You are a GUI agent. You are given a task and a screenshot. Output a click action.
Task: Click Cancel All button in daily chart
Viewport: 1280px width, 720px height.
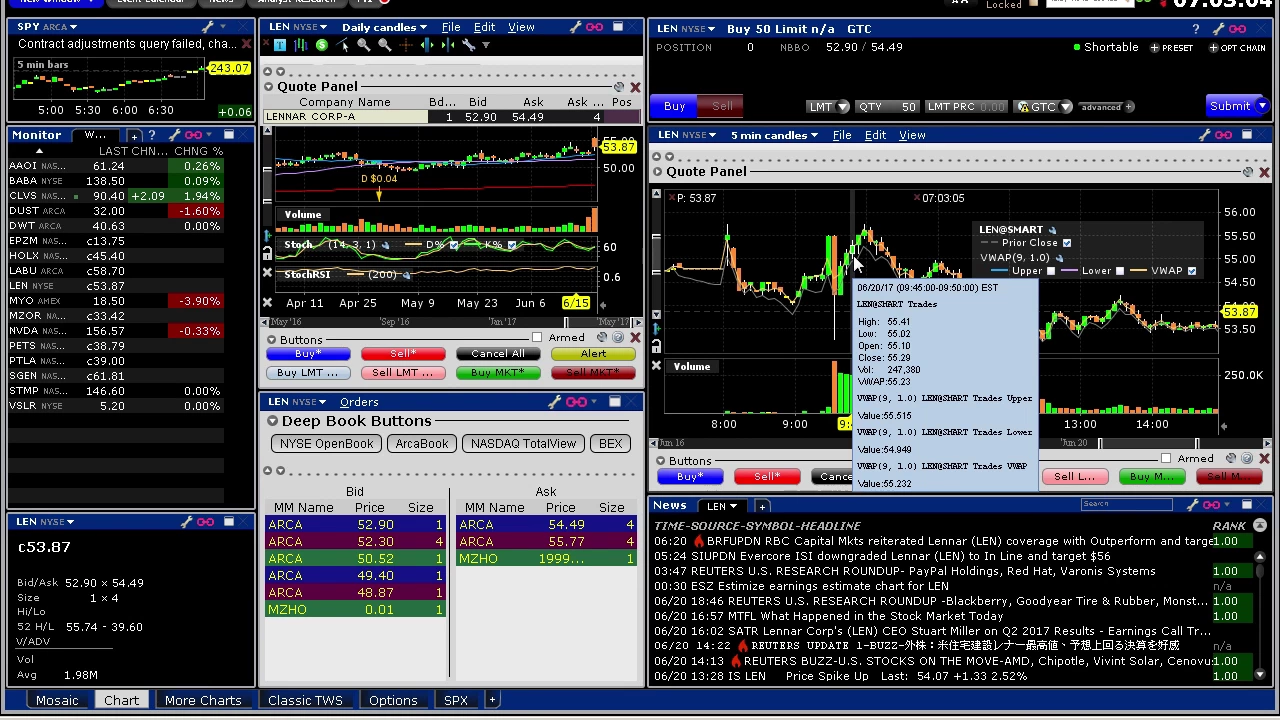pos(497,354)
